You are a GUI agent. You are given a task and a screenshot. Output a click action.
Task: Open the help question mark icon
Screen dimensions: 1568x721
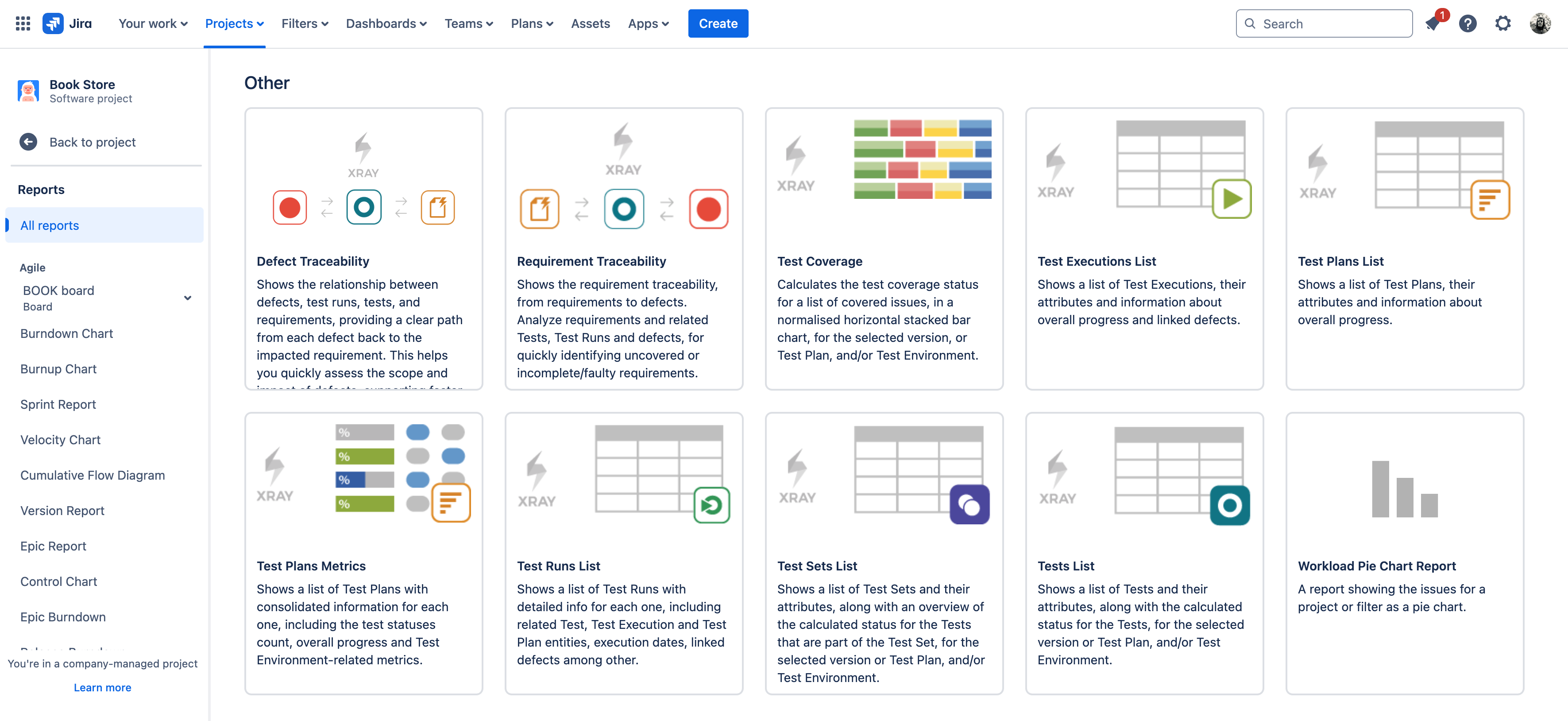1468,24
